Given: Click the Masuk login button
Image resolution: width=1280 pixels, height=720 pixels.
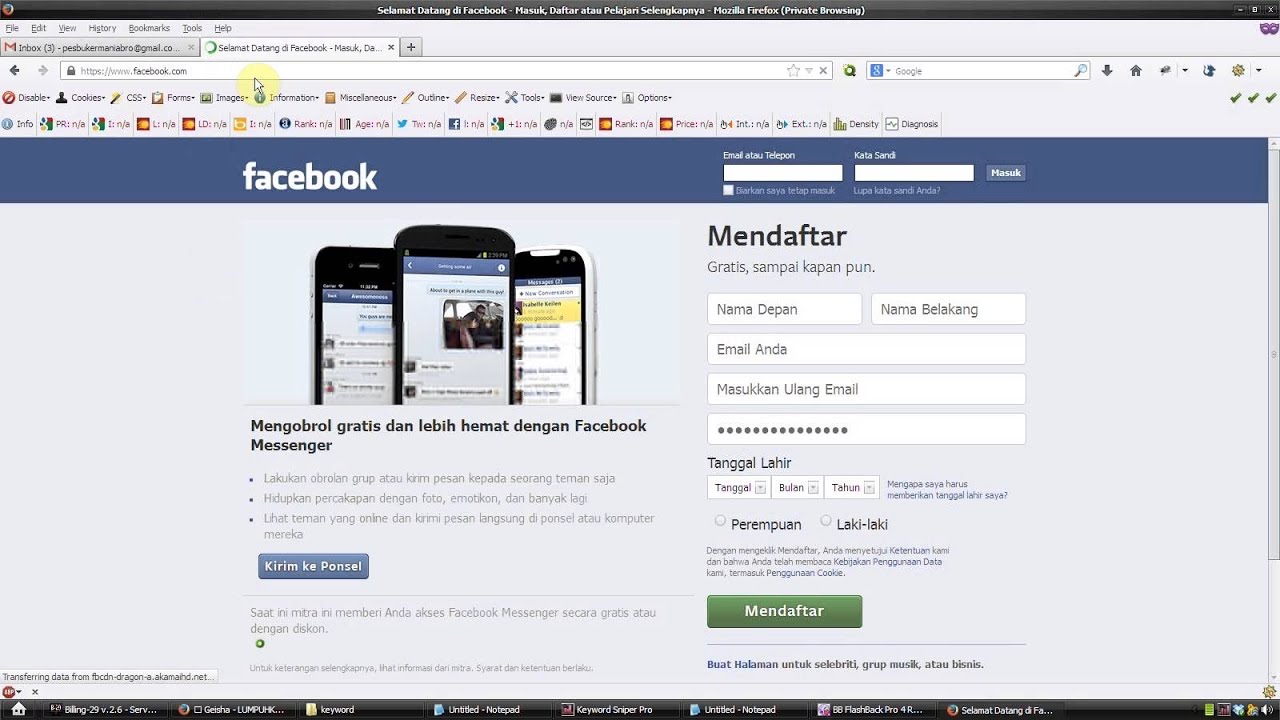Looking at the screenshot, I should point(1006,173).
